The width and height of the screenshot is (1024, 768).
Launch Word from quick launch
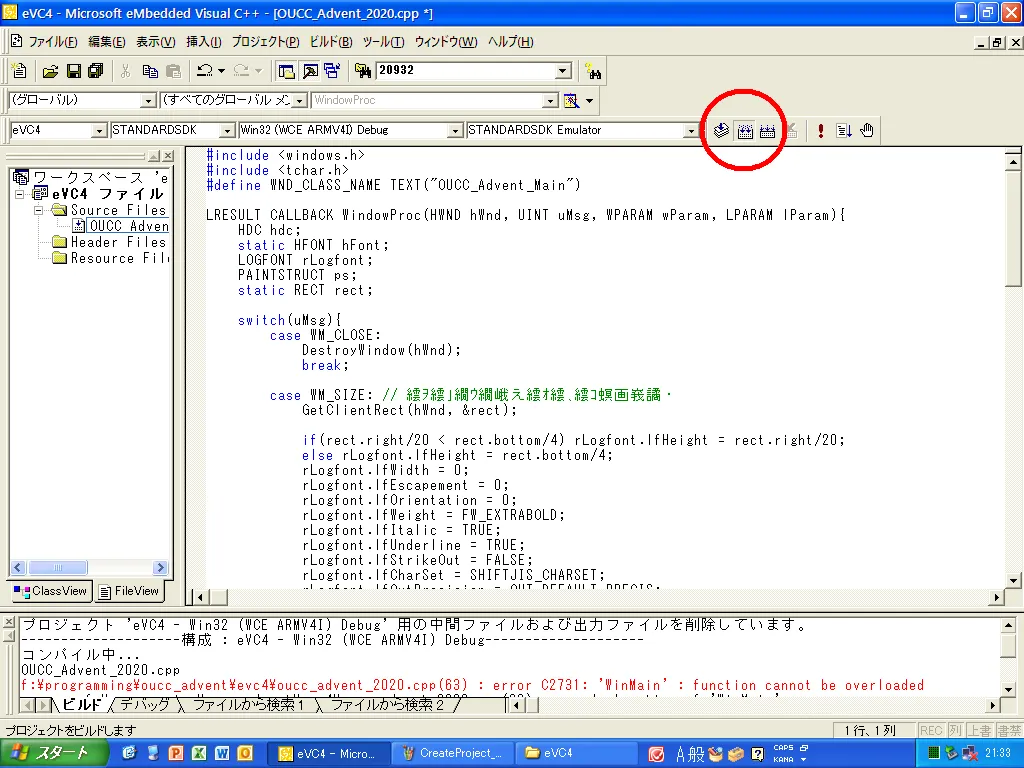pos(222,754)
